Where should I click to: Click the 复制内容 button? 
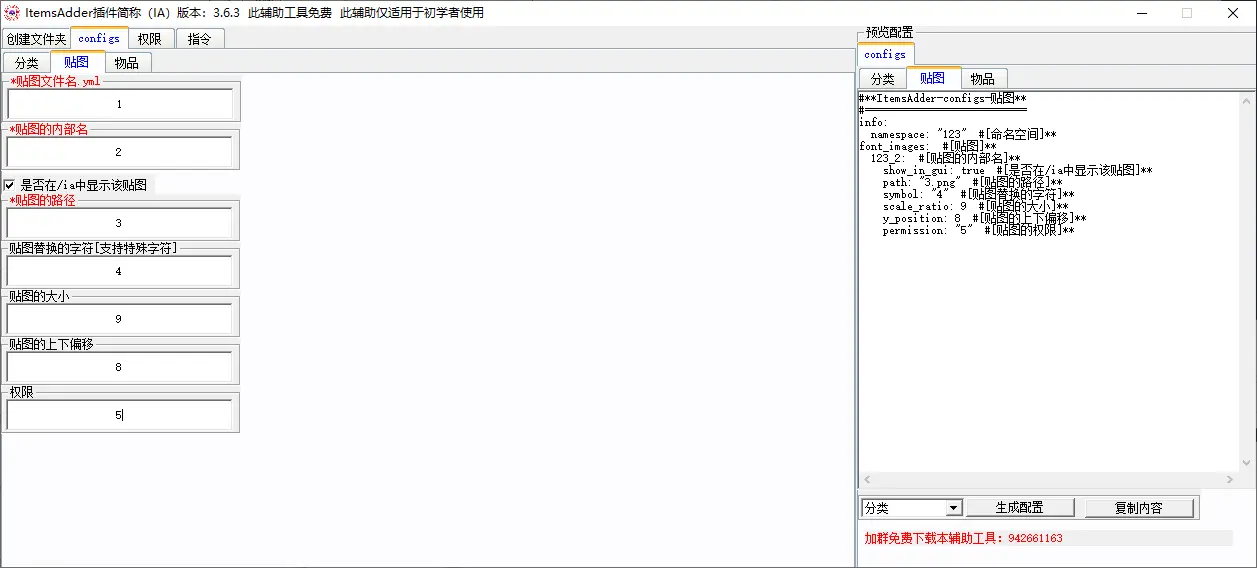1139,508
